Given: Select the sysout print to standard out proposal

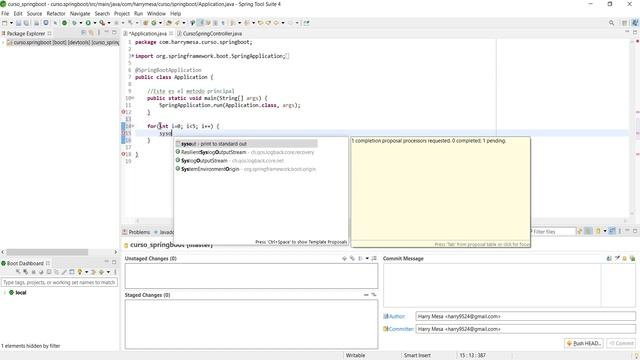Looking at the screenshot, I should pyautogui.click(x=246, y=144).
